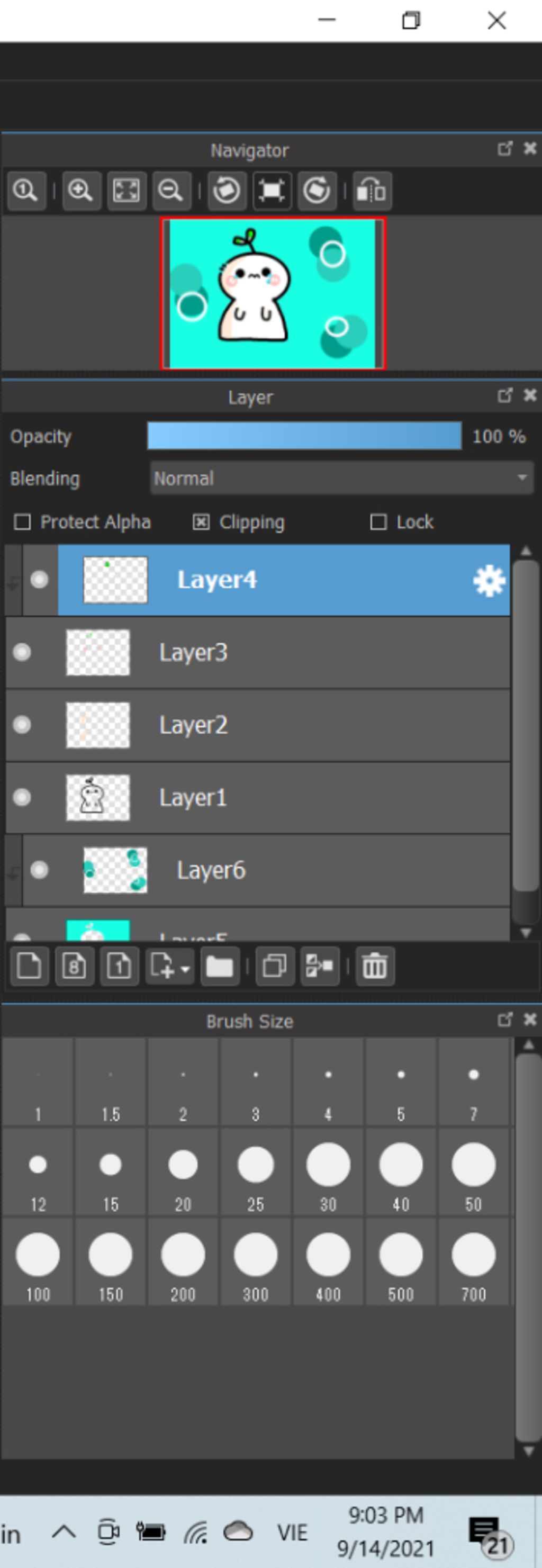Show hidden system tray icons

coord(64,1531)
